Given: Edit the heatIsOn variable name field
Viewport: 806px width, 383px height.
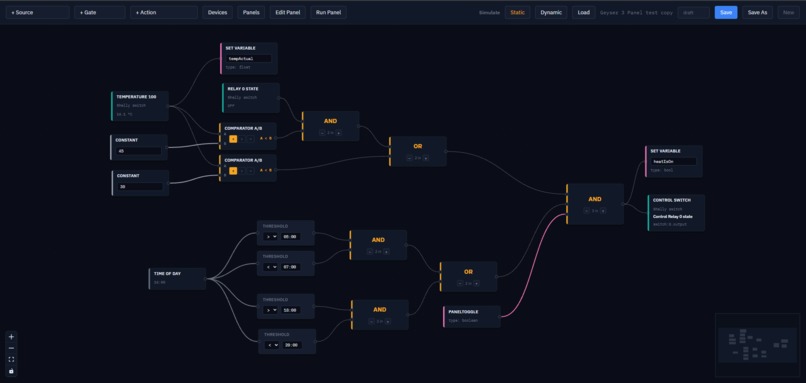Looking at the screenshot, I should 673,161.
